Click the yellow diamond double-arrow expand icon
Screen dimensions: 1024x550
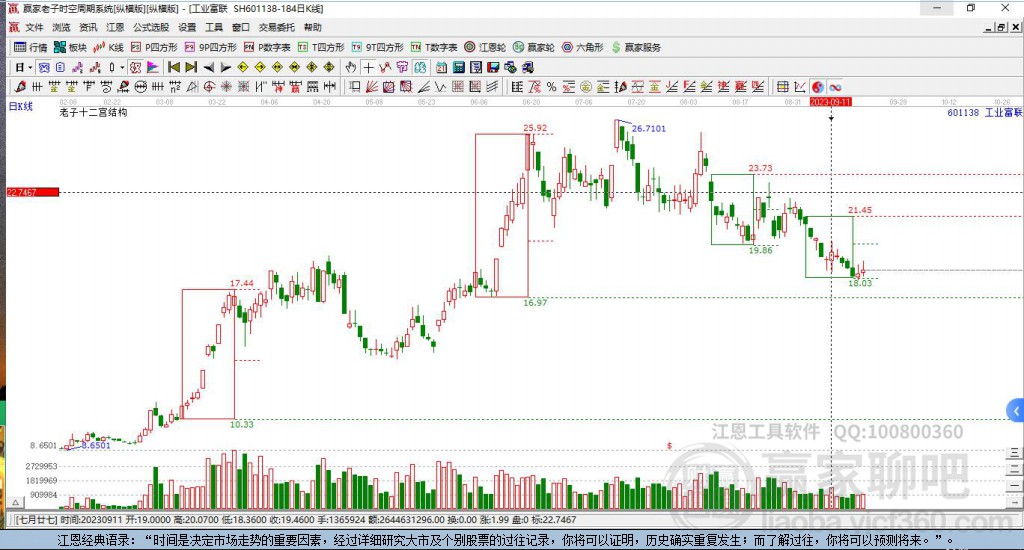(x=277, y=67)
